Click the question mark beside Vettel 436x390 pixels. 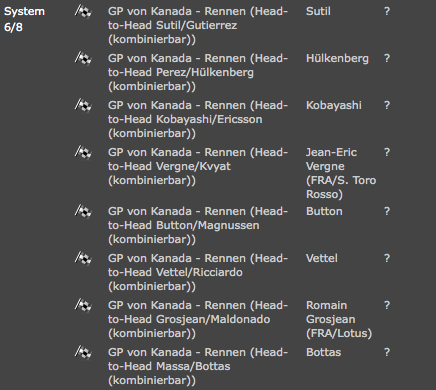(387, 258)
